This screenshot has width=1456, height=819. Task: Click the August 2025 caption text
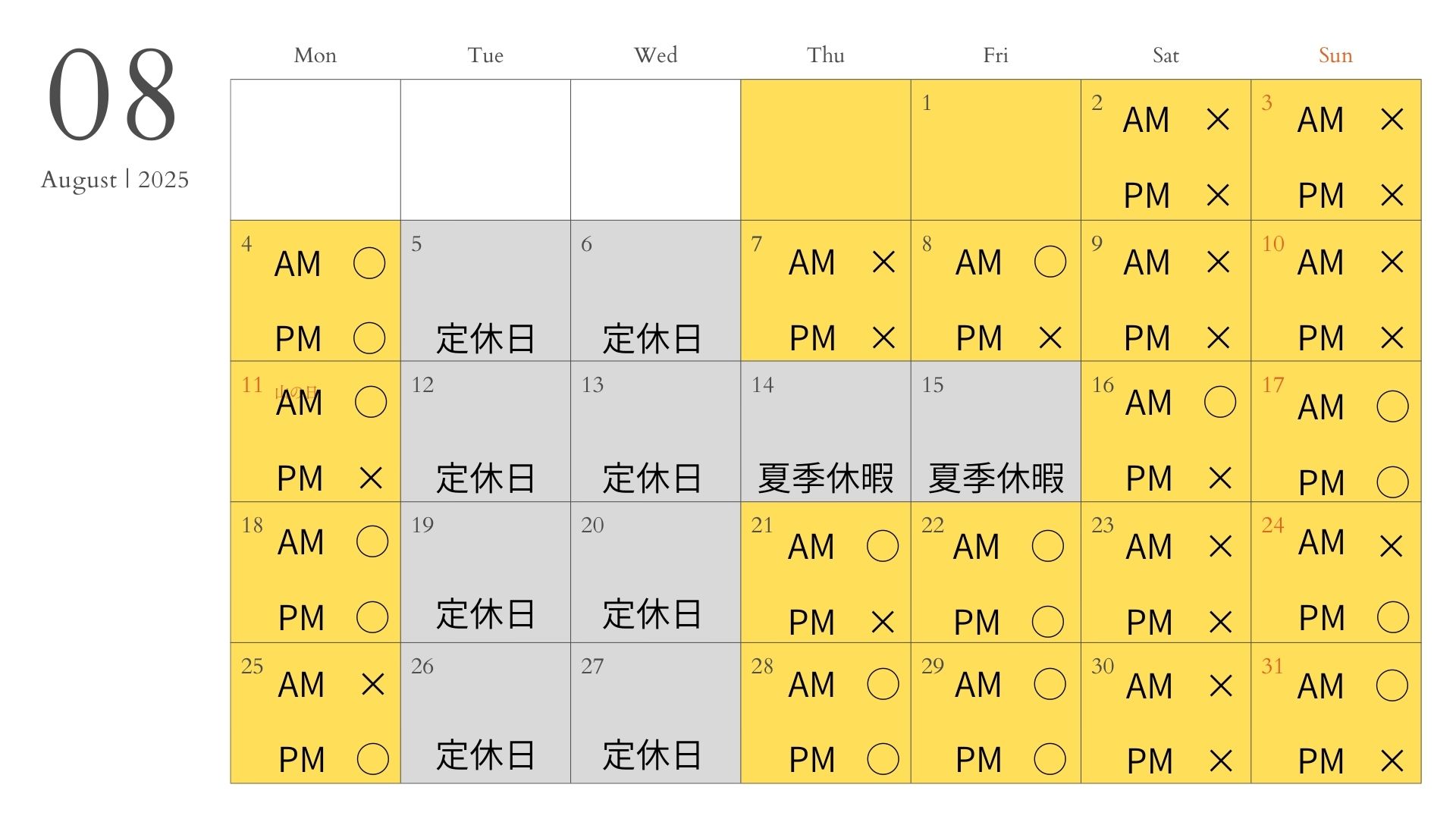(x=115, y=180)
